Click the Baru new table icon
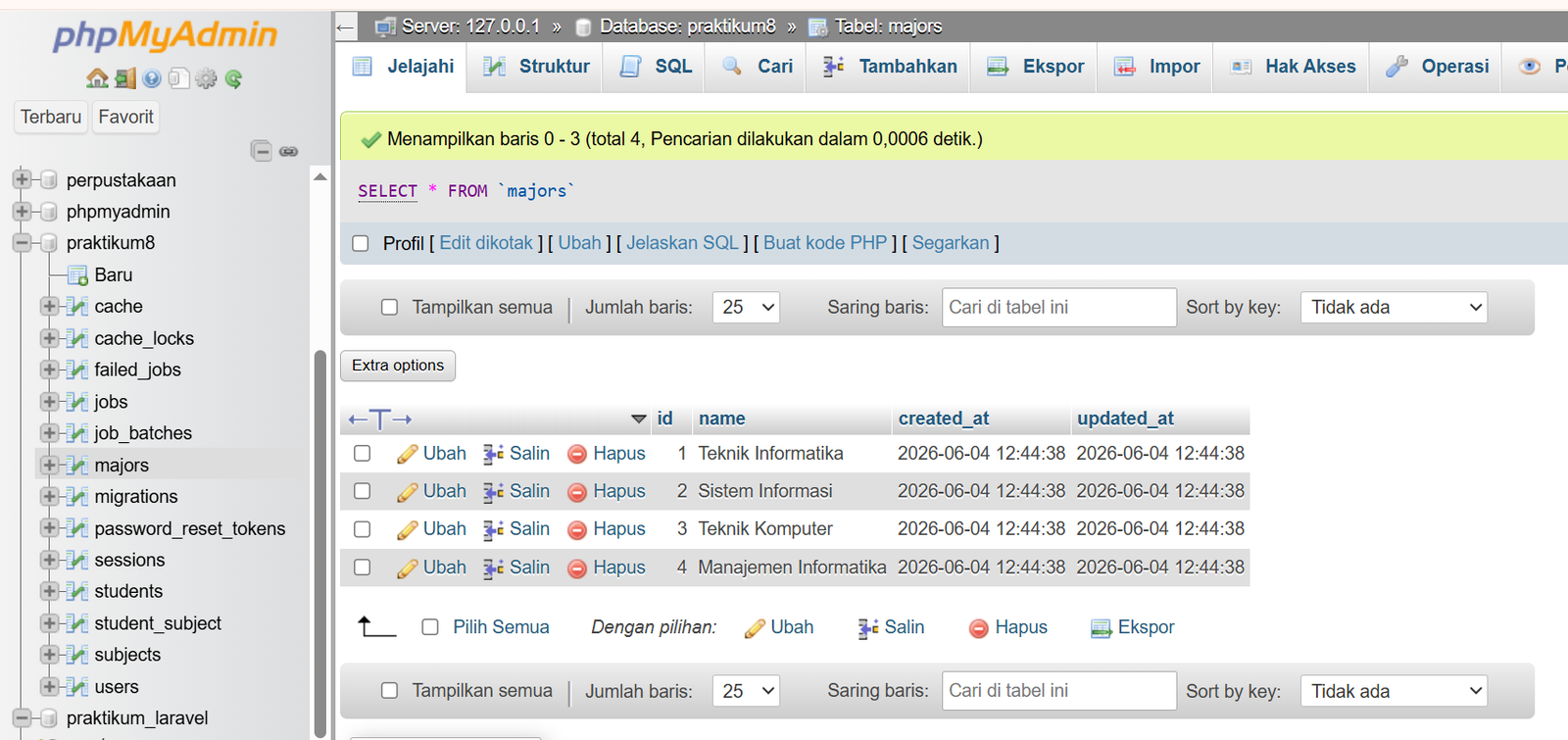Screen dimensions: 1568x740 point(78,275)
